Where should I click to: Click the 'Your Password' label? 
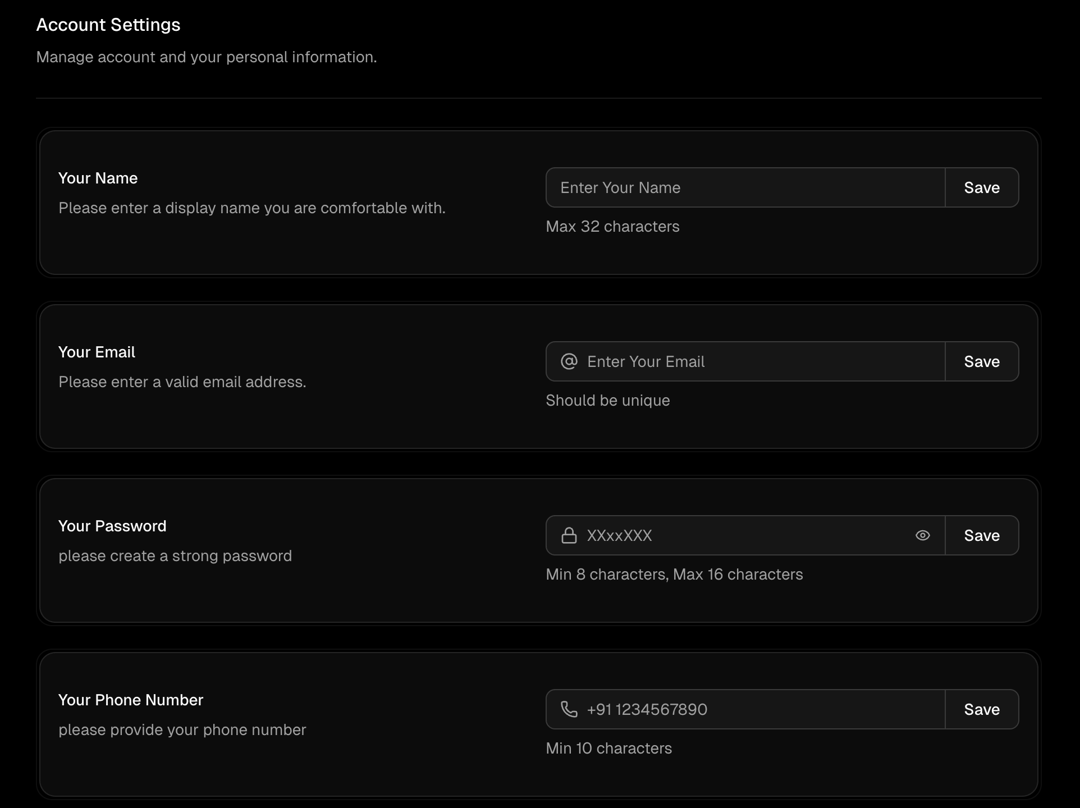pyautogui.click(x=112, y=526)
